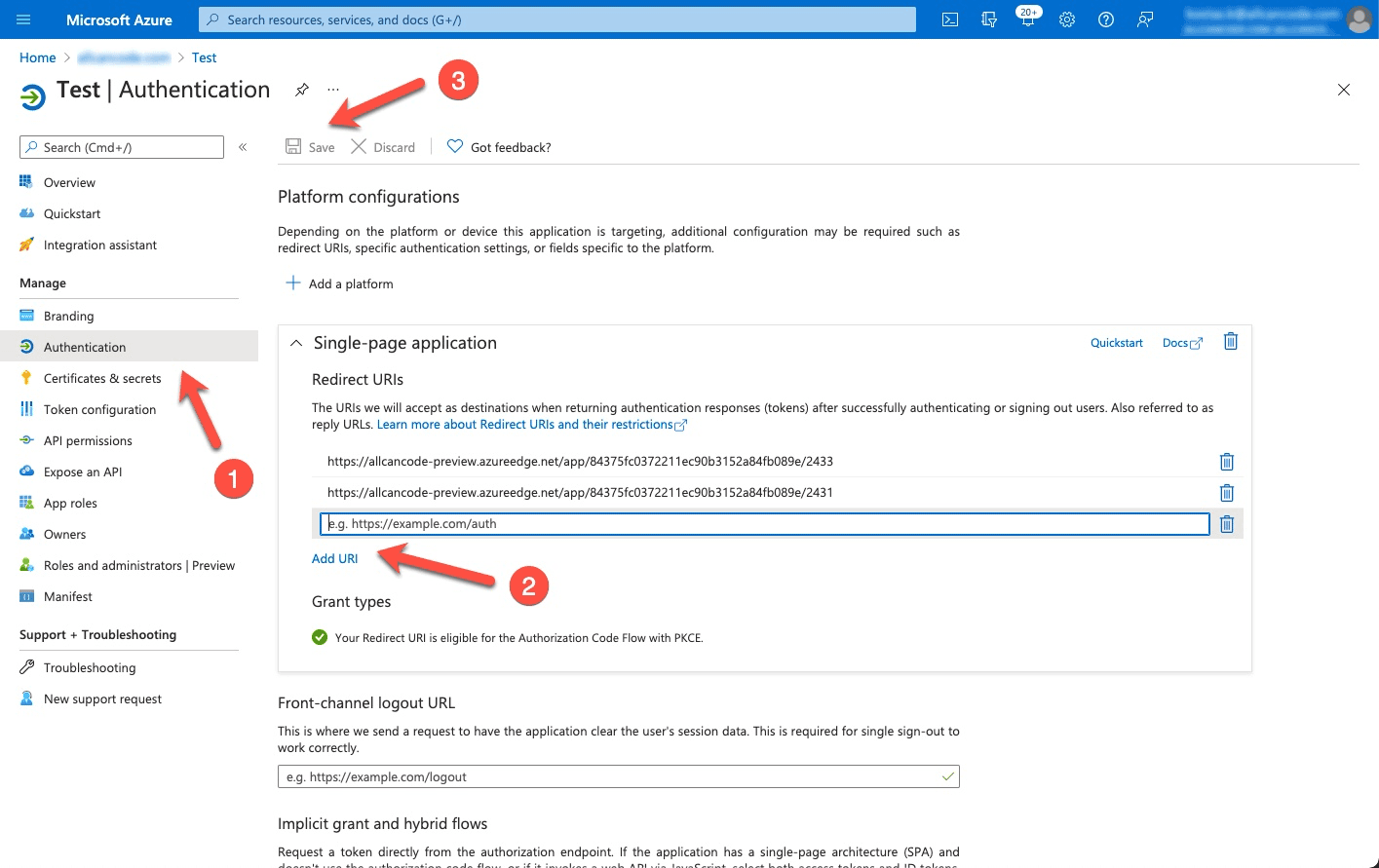1379x868 pixels.
Task: Collapse the Single-page application section
Action: tap(296, 343)
